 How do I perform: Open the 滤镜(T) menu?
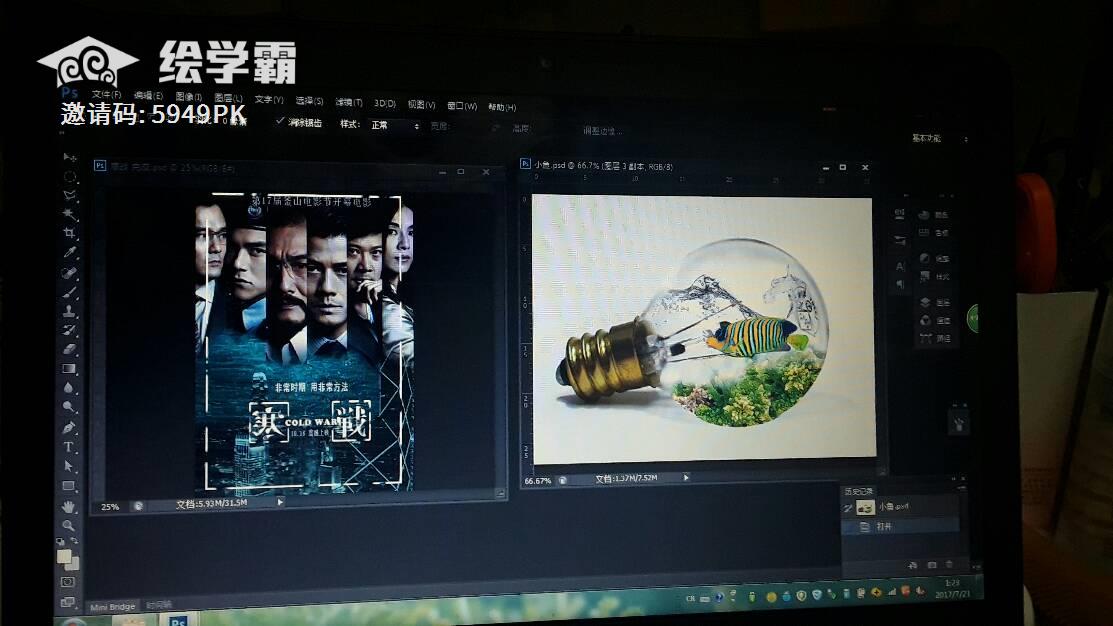tap(349, 102)
